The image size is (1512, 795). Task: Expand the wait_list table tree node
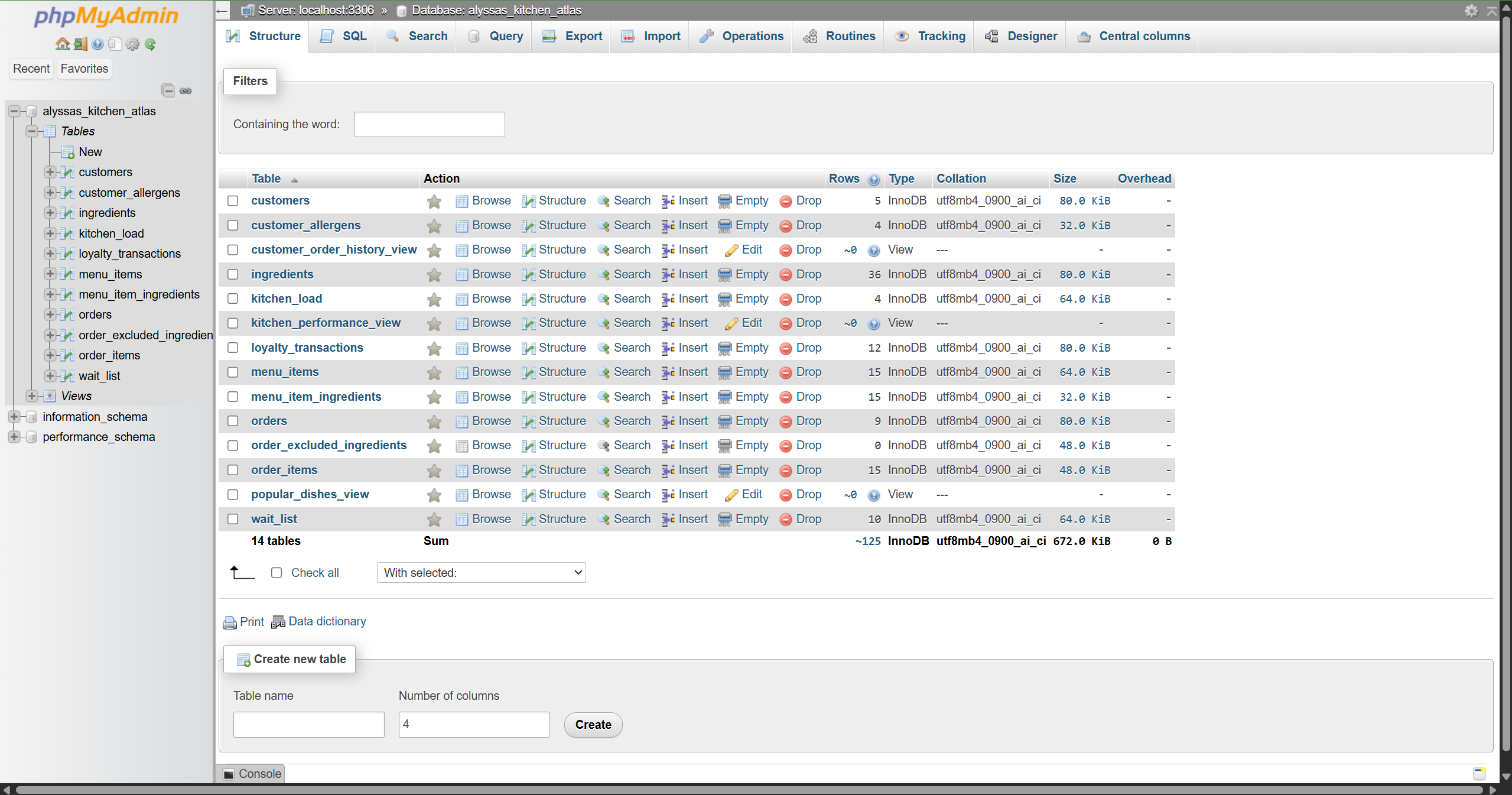(x=50, y=376)
